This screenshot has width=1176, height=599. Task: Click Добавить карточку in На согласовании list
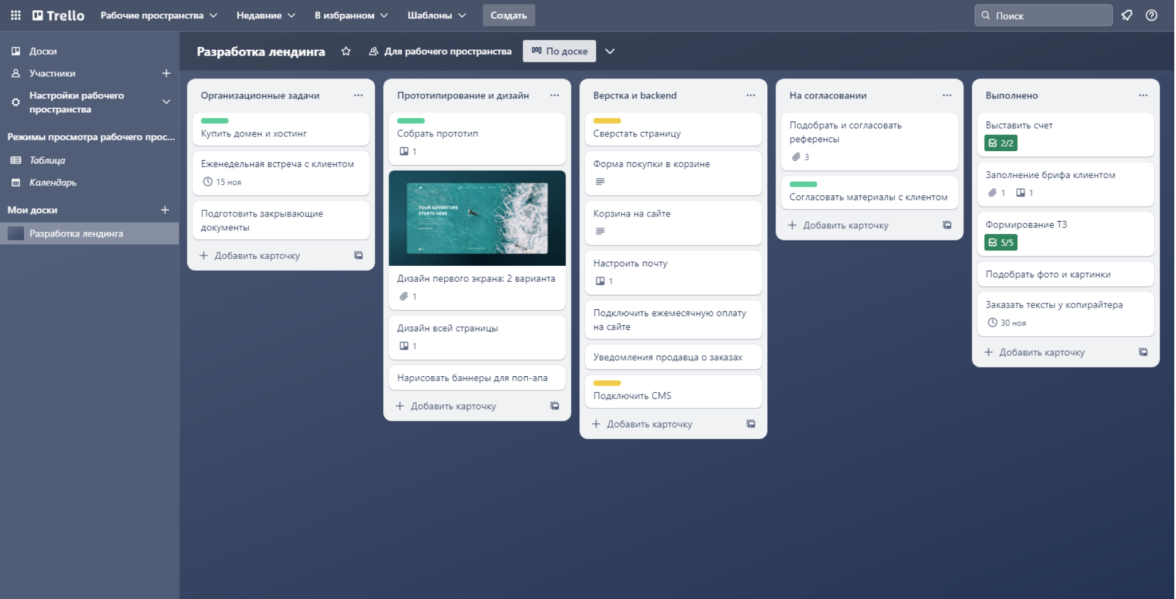tap(845, 225)
